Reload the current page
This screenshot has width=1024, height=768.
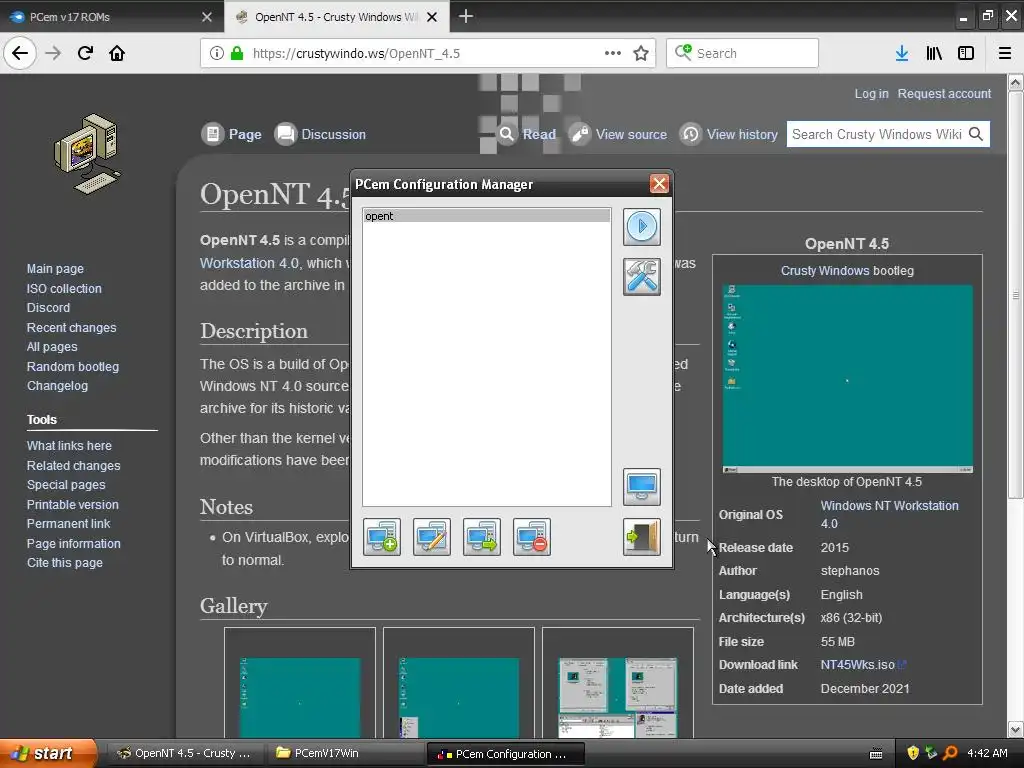click(x=85, y=53)
